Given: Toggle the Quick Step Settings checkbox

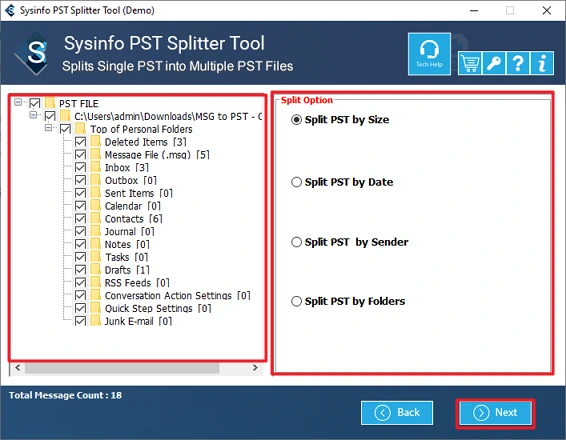Looking at the screenshot, I should (x=80, y=308).
